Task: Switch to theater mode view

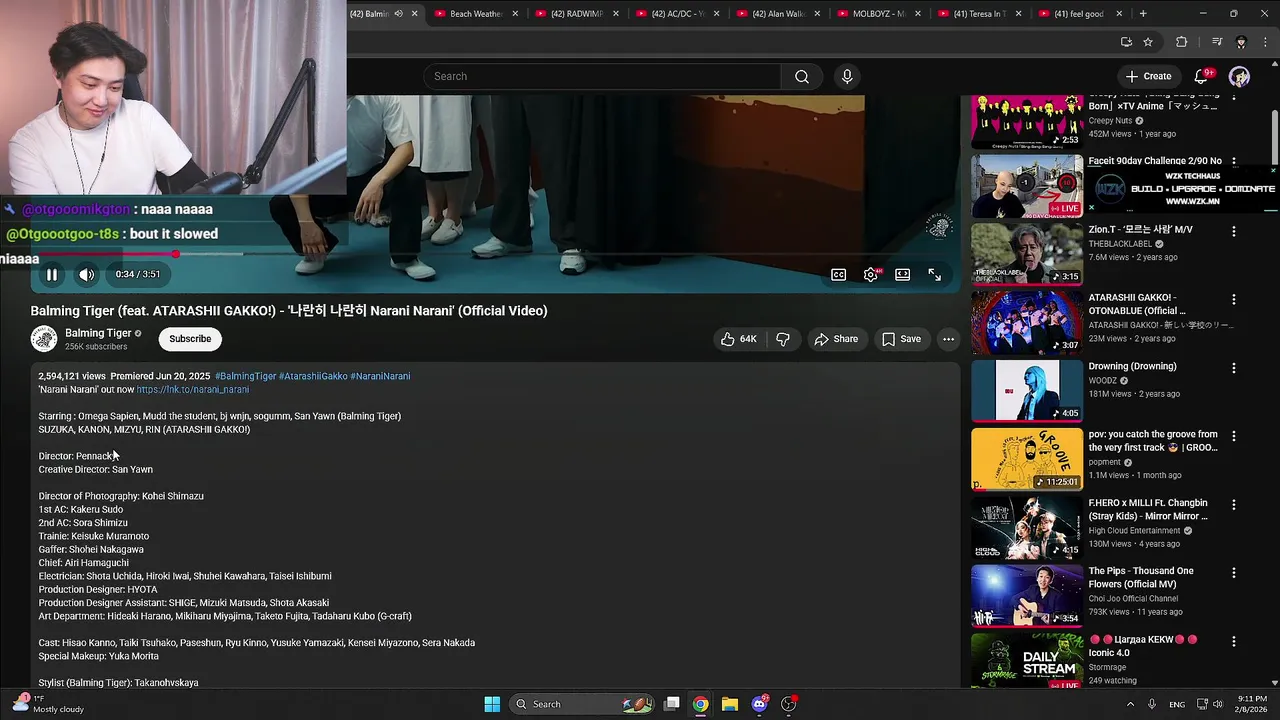Action: [x=903, y=275]
